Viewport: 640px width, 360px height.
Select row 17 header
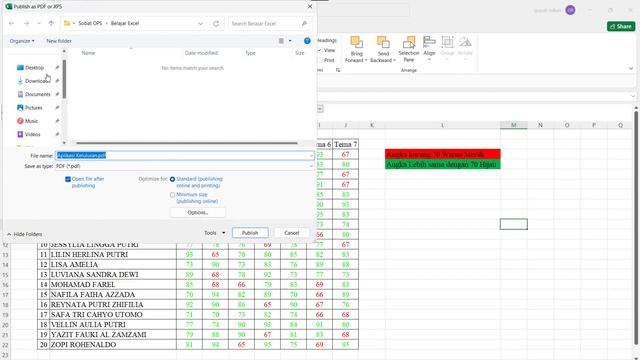(x=5, y=295)
